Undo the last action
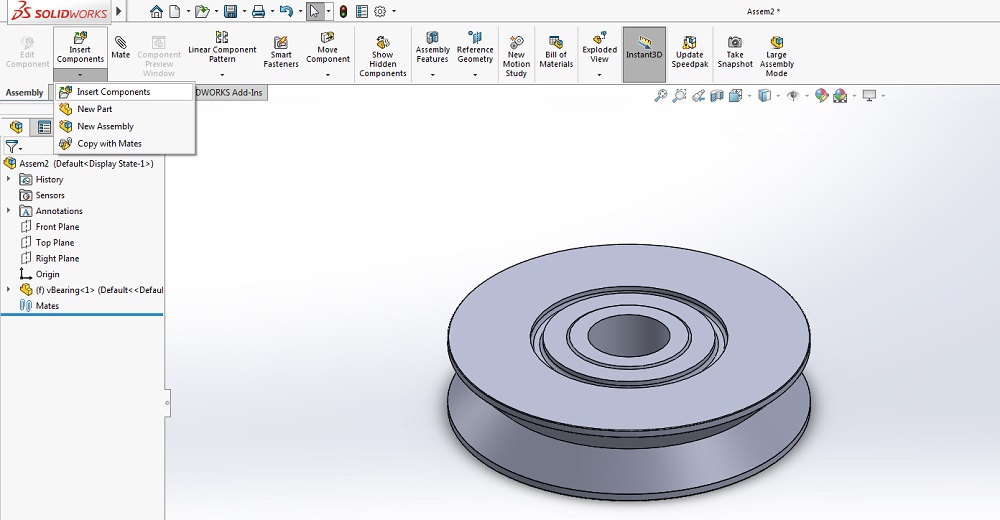Viewport: 1000px width, 520px height. click(x=286, y=11)
